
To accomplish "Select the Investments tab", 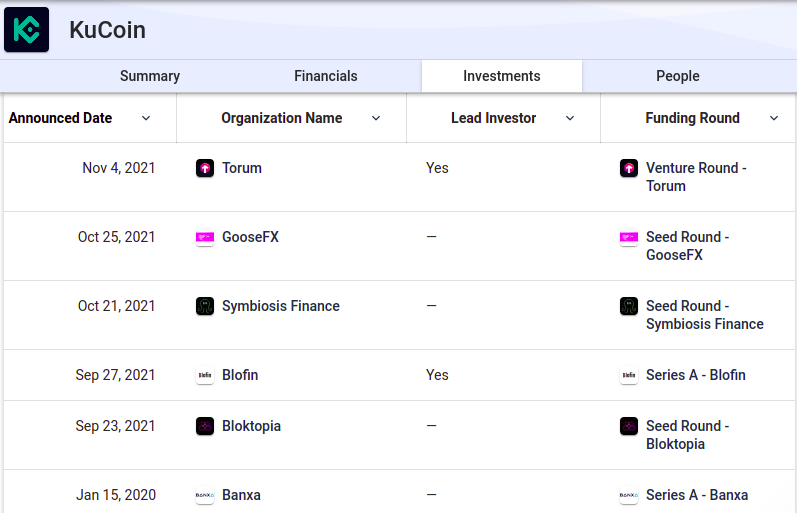I will (x=502, y=76).
